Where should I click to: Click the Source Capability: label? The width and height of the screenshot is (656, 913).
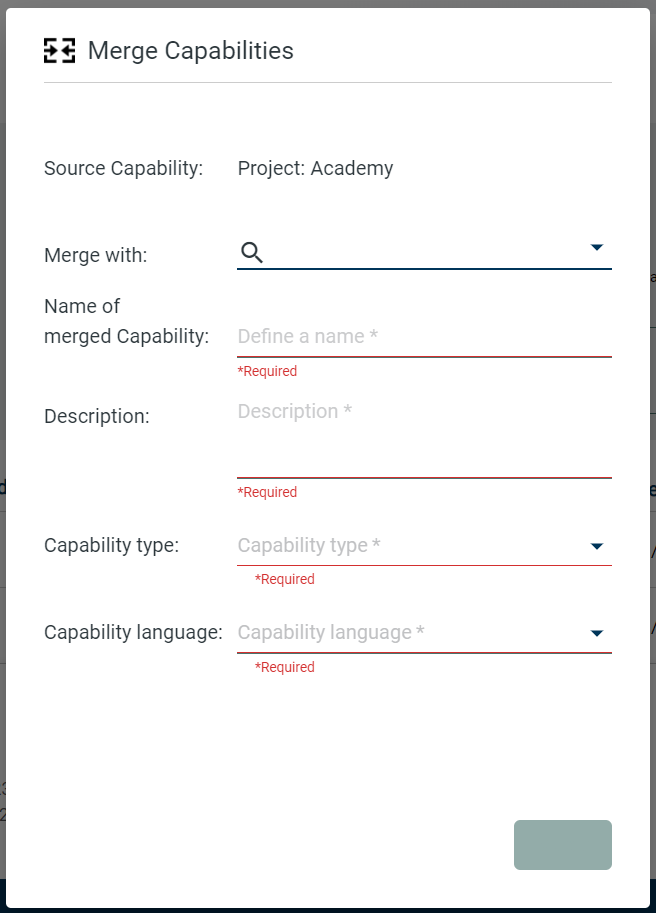(x=123, y=168)
